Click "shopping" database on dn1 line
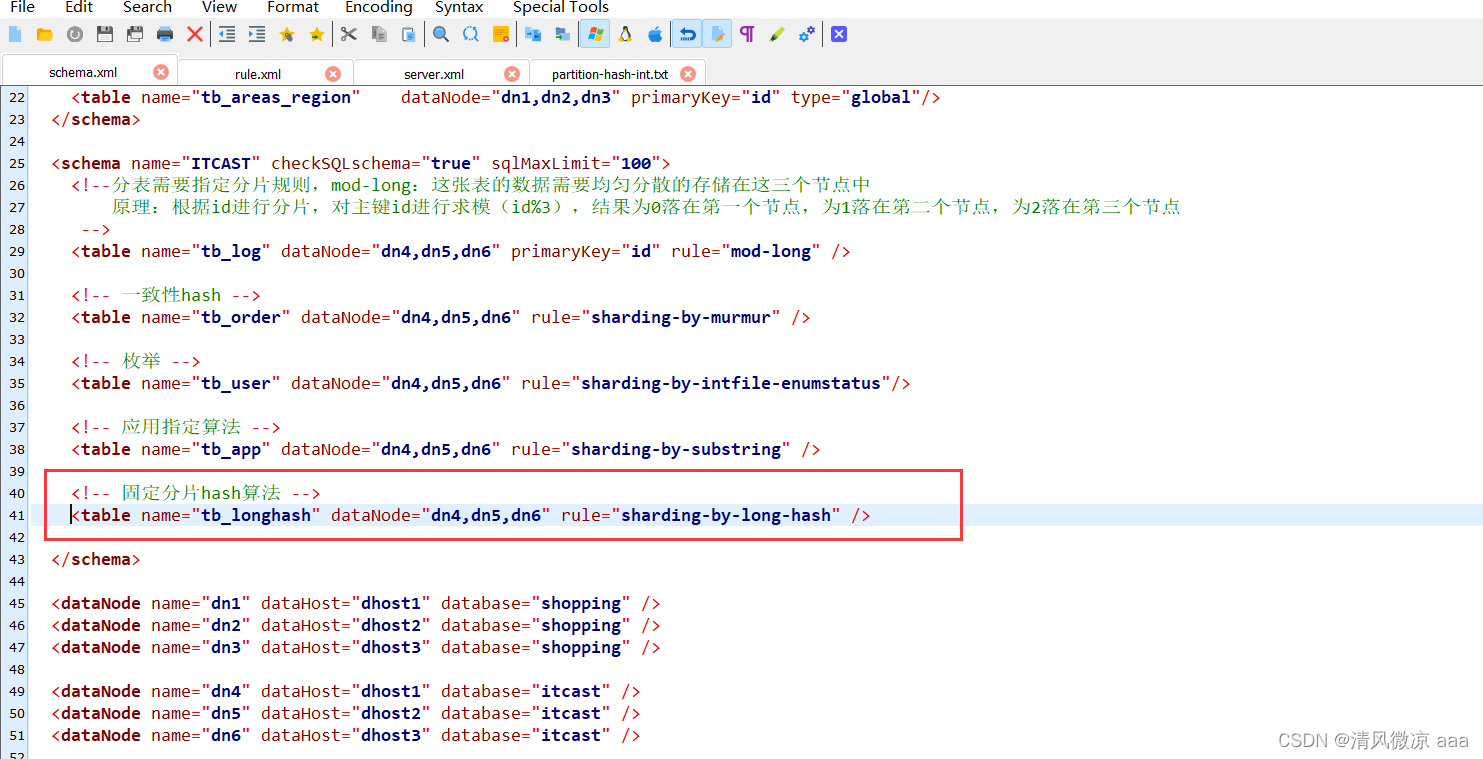The width and height of the screenshot is (1483, 759). pyautogui.click(x=581, y=603)
